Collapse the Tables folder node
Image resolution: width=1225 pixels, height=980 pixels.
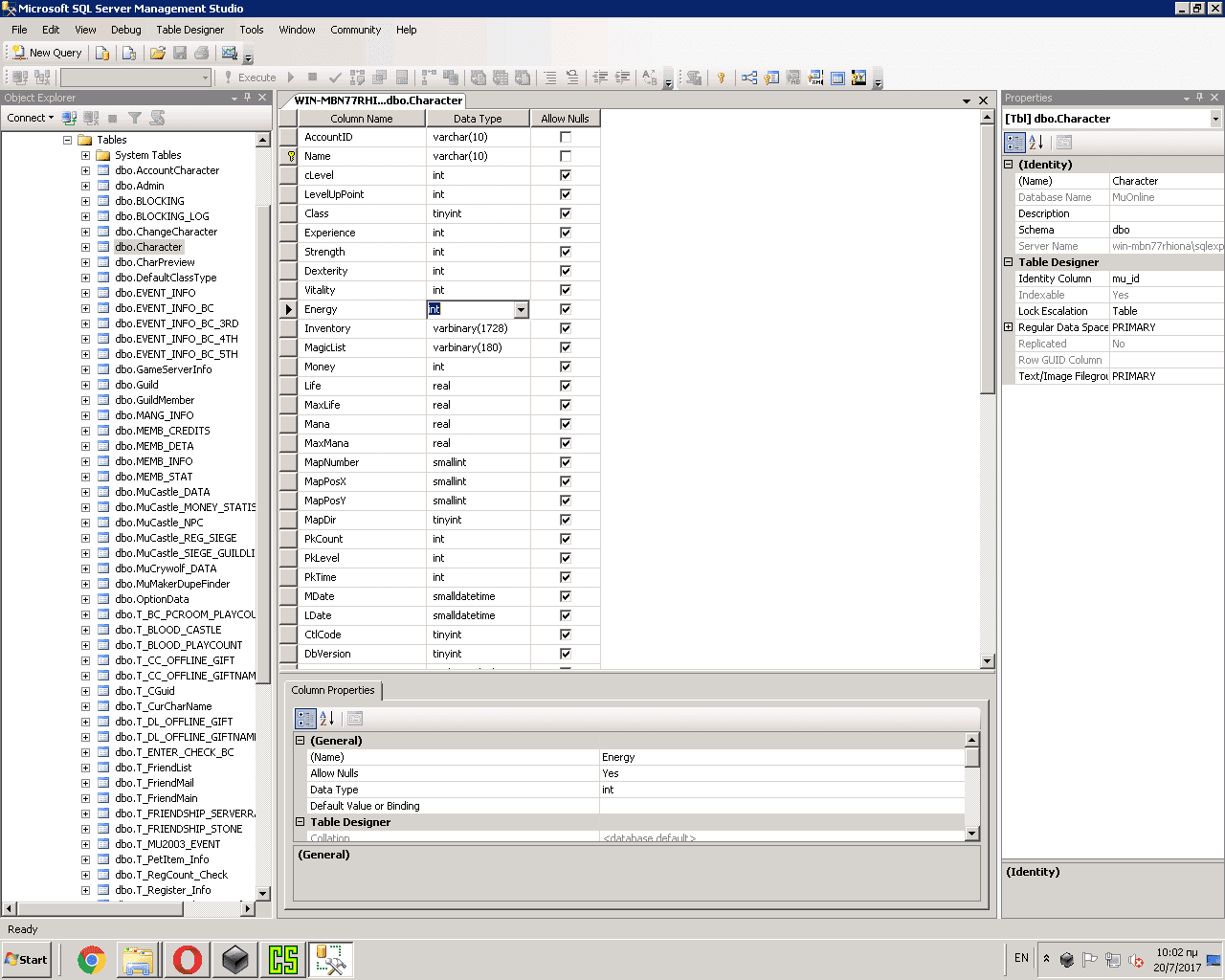(68, 140)
